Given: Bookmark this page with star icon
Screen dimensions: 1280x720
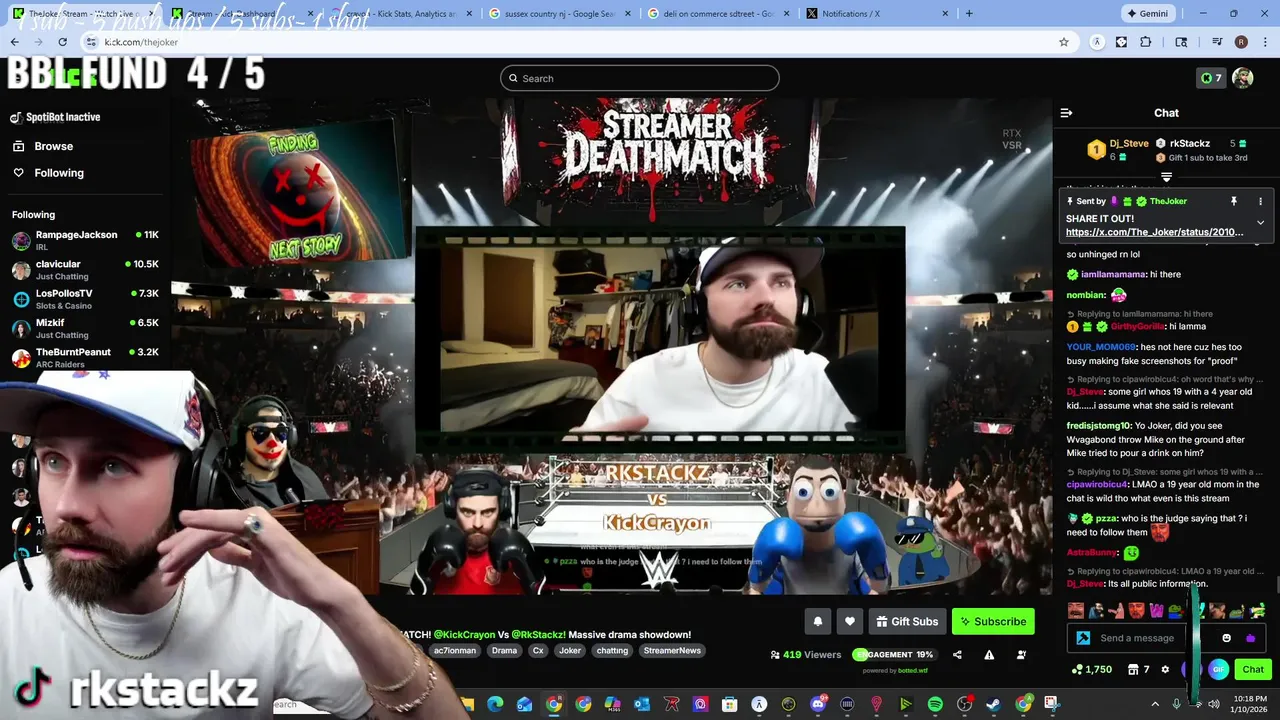Looking at the screenshot, I should [1064, 42].
